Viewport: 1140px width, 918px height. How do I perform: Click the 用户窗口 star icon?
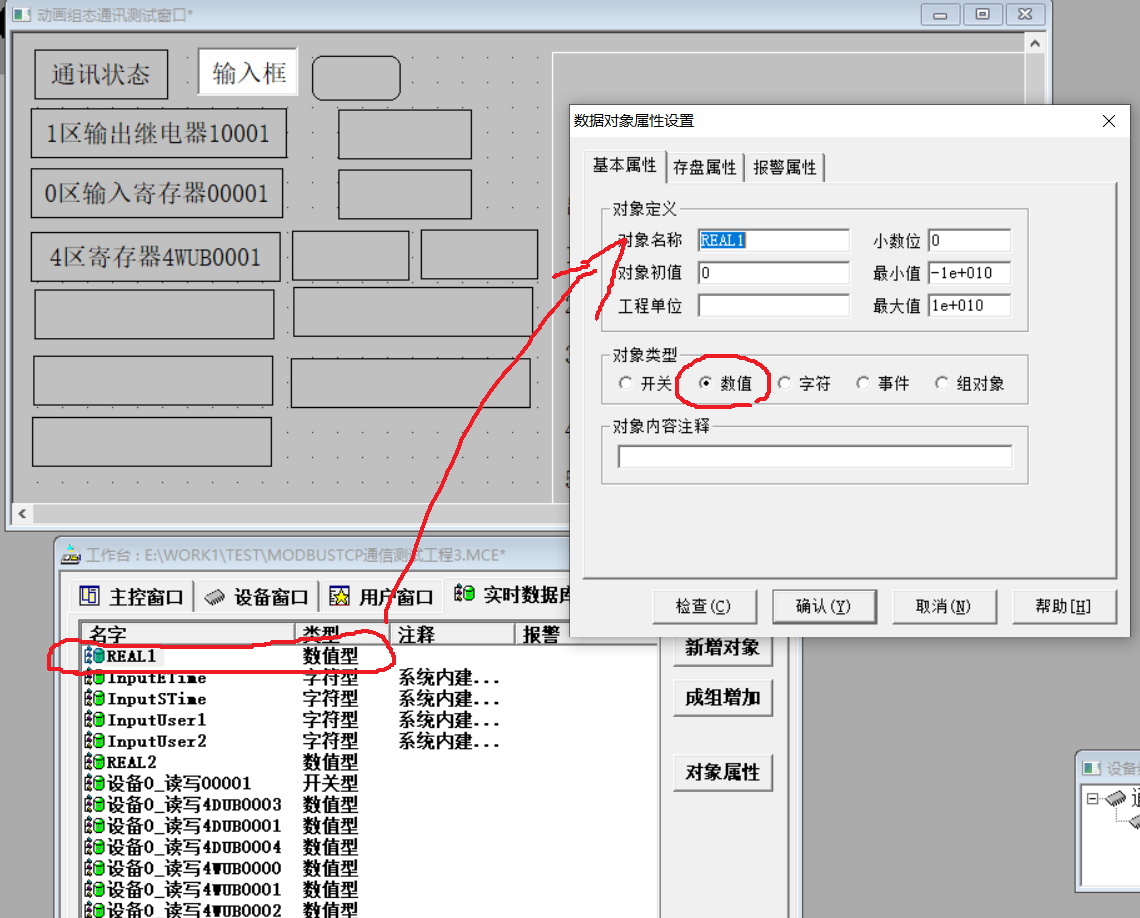coord(339,597)
